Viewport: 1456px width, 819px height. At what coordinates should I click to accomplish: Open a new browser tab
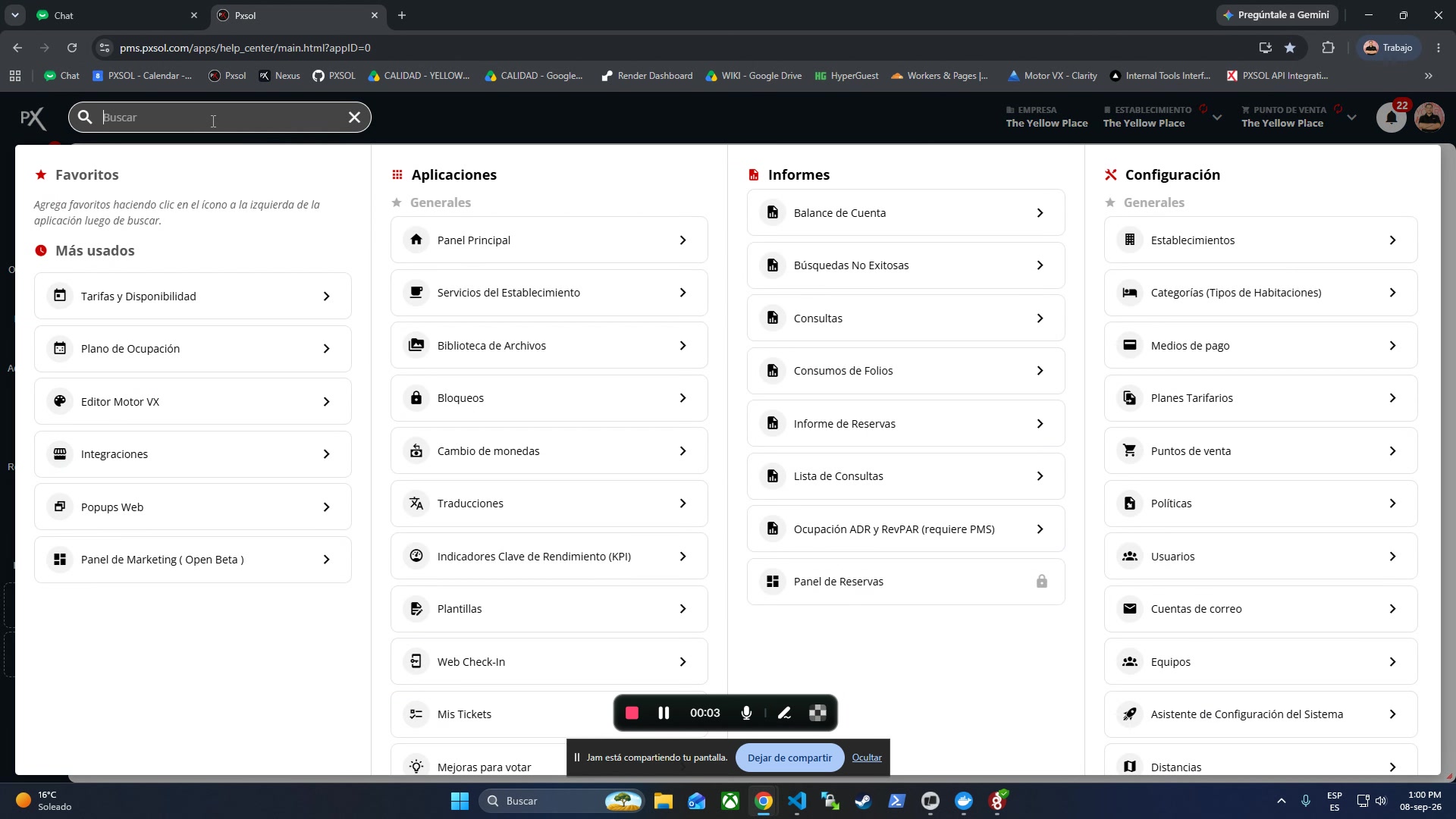tap(402, 15)
